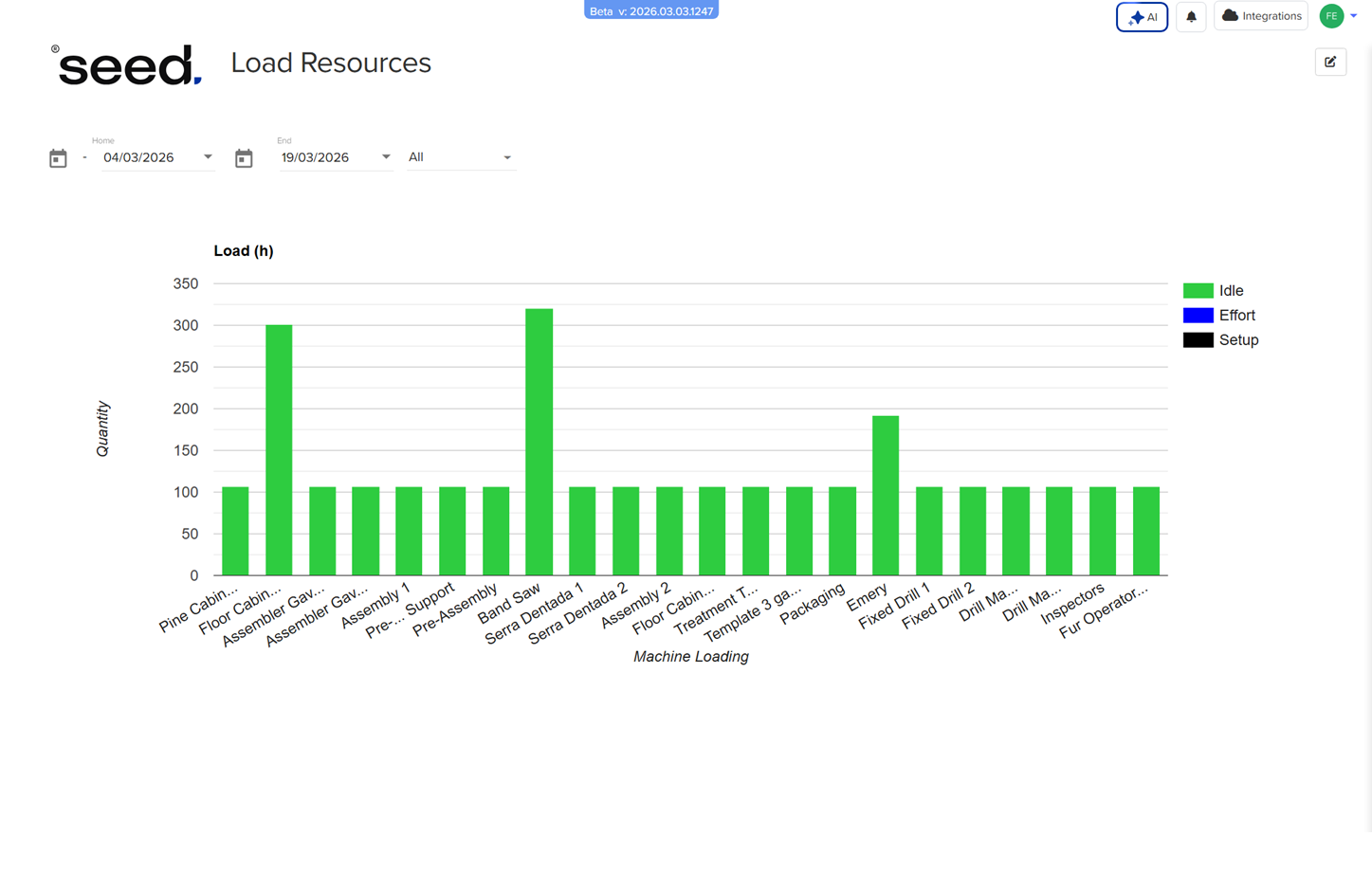Click the seed logo

(x=127, y=65)
